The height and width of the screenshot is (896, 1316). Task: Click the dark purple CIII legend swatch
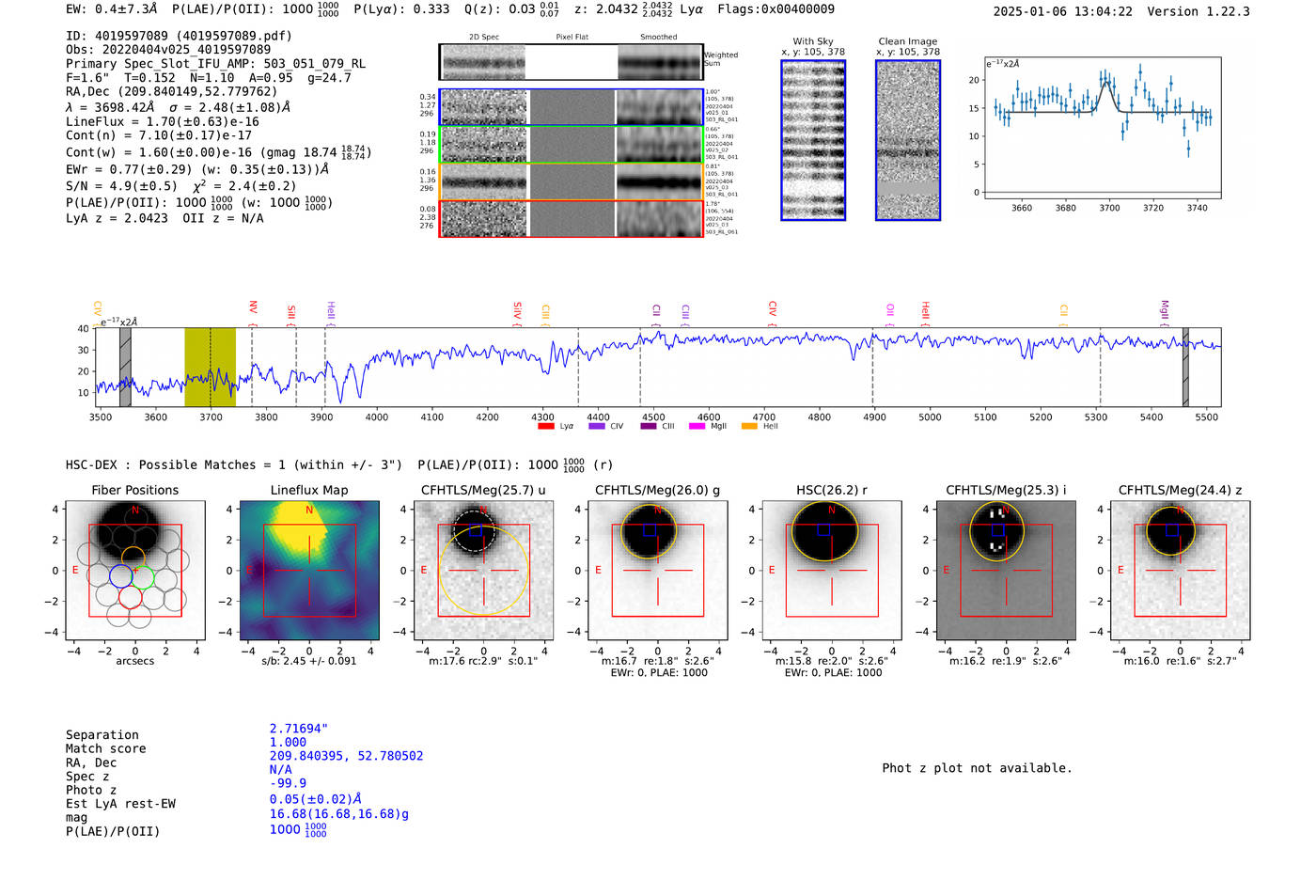[x=648, y=427]
